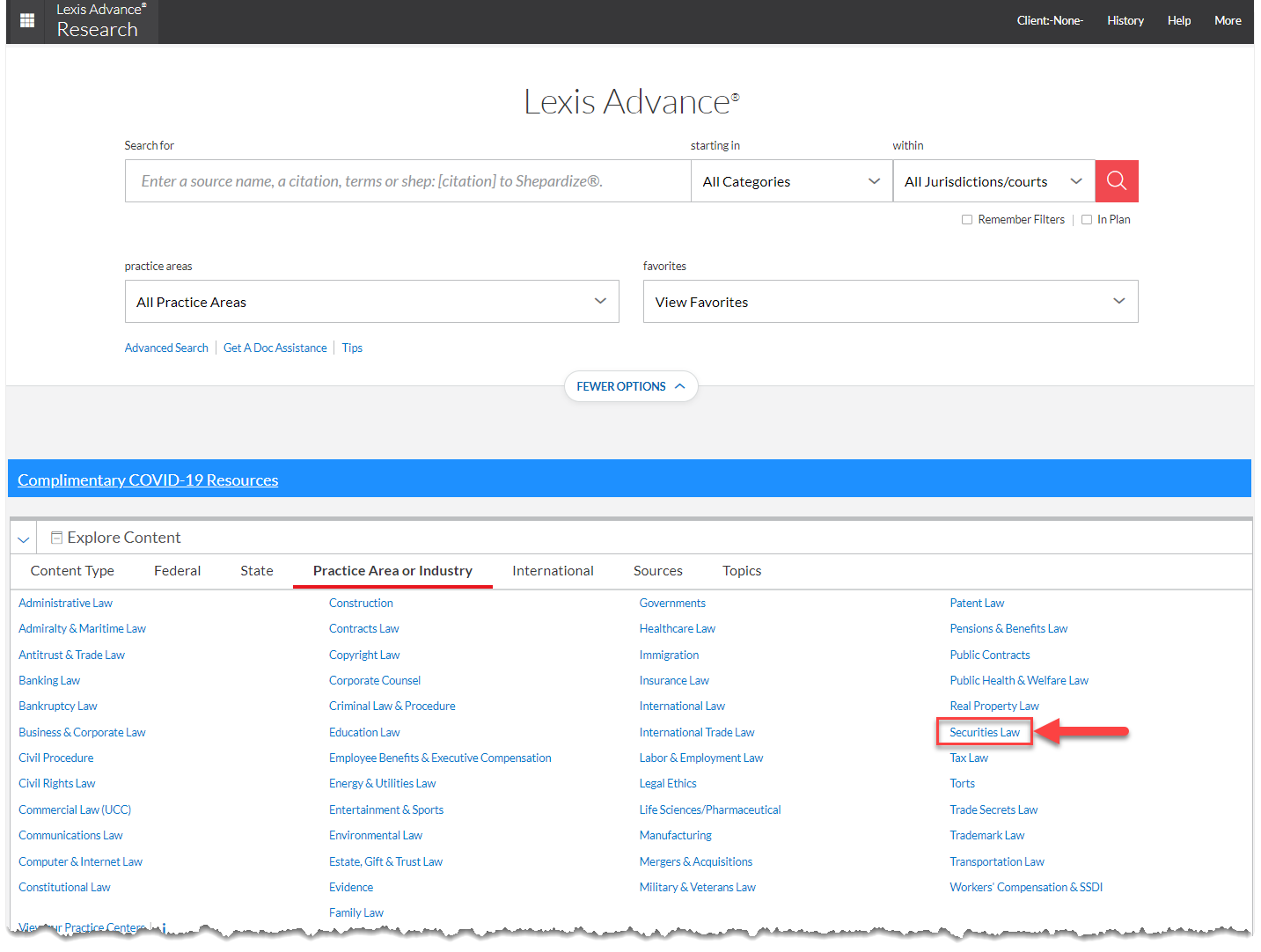
Task: Open the International Trade Law link
Action: [x=697, y=732]
